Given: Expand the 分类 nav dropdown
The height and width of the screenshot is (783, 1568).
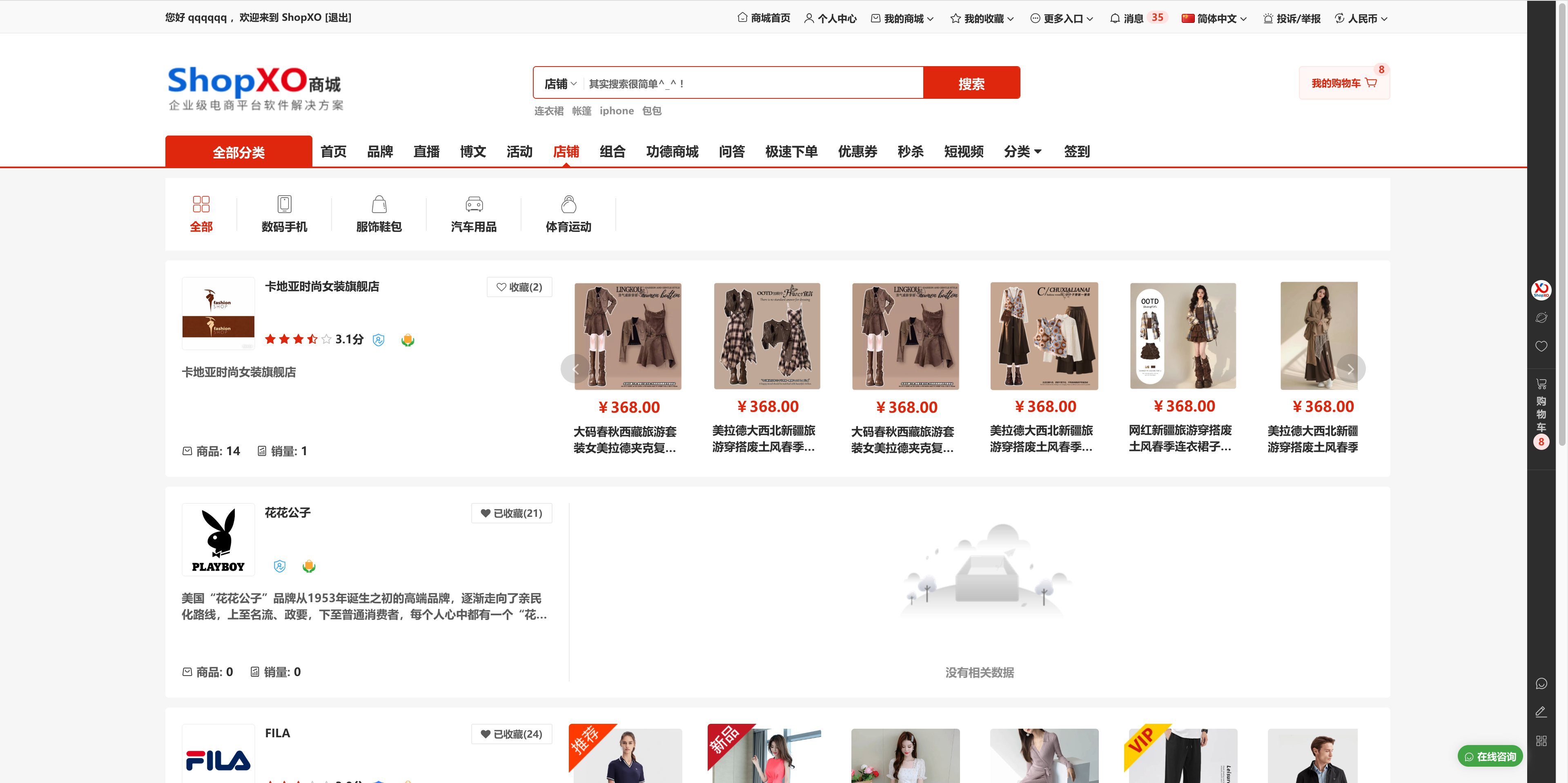Looking at the screenshot, I should pyautogui.click(x=1022, y=151).
